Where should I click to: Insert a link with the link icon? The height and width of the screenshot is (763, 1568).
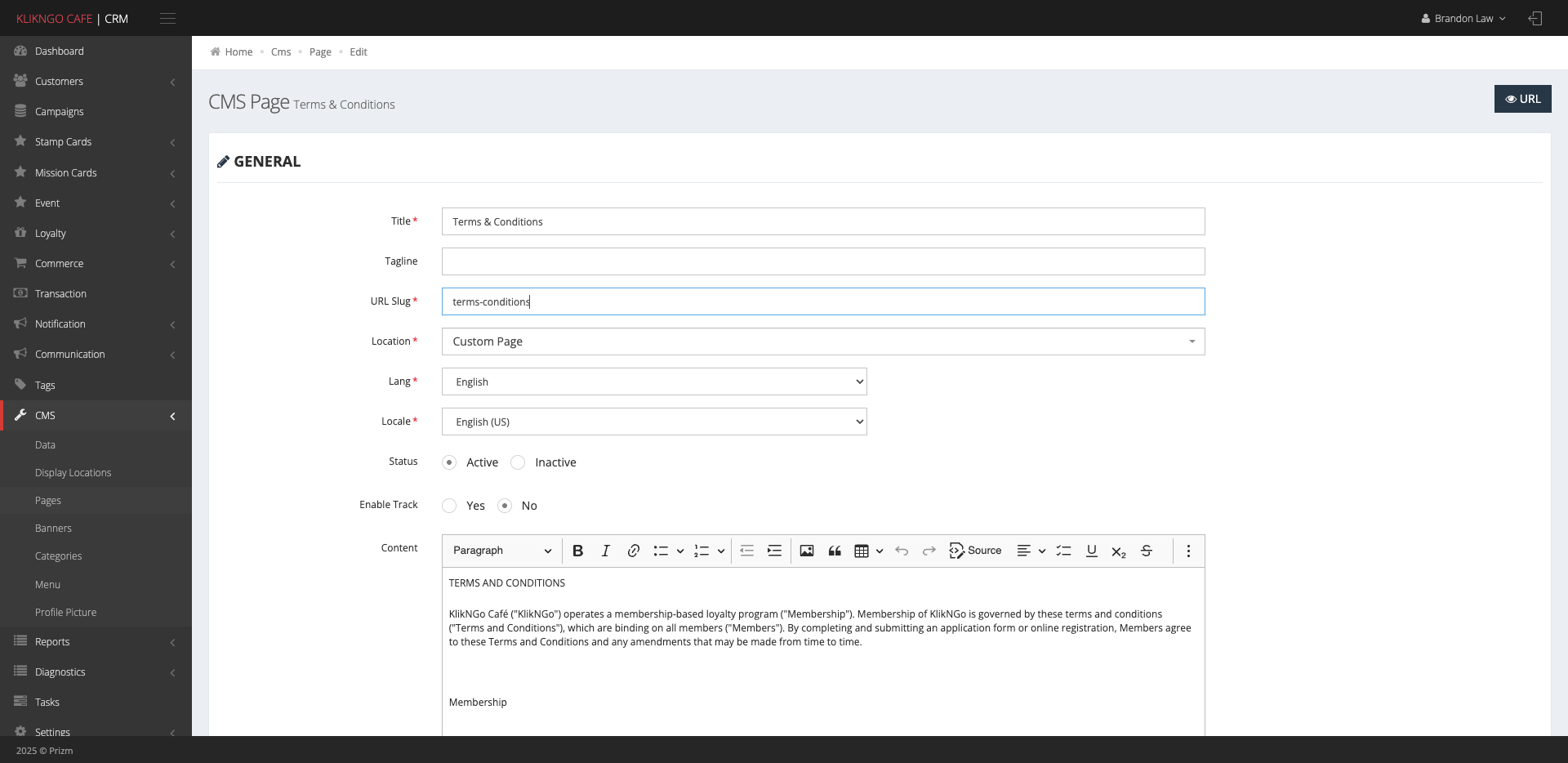point(633,551)
